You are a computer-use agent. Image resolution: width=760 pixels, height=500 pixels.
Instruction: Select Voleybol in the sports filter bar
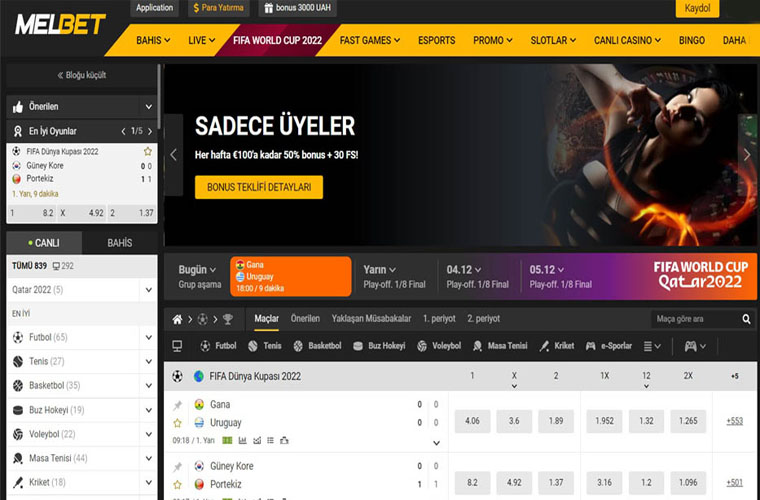[438, 346]
